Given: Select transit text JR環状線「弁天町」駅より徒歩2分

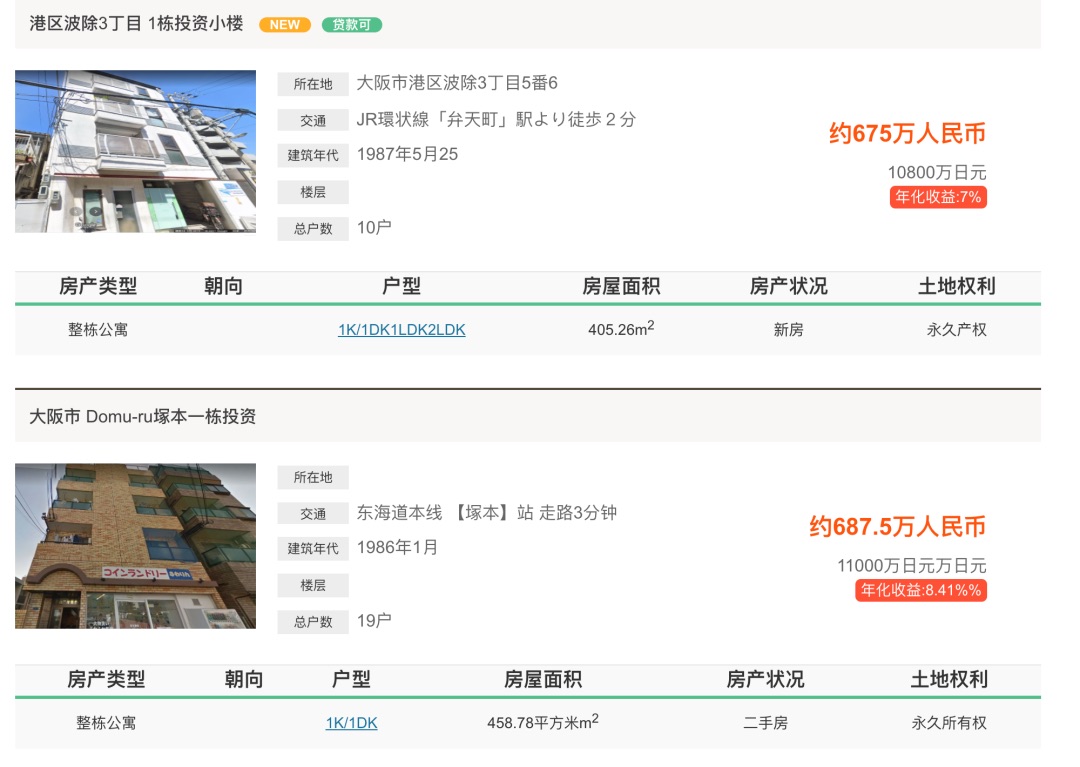Looking at the screenshot, I should point(496,120).
